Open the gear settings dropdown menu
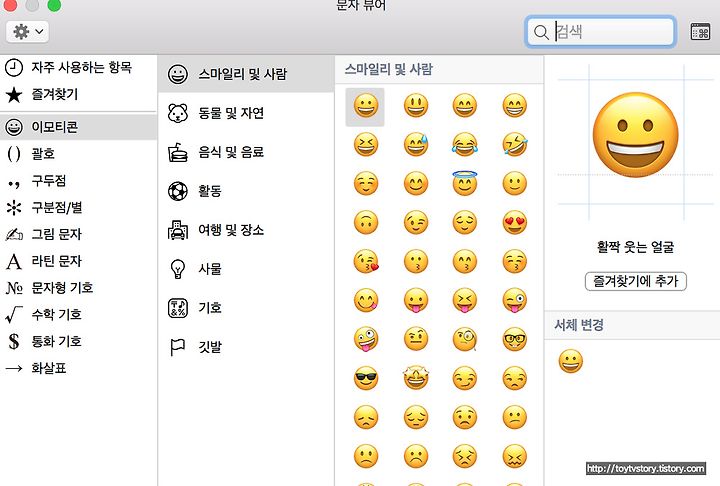 [27, 32]
